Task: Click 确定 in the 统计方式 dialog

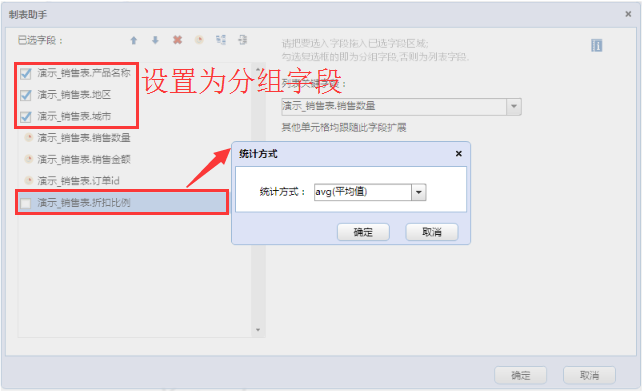Action: (x=363, y=232)
